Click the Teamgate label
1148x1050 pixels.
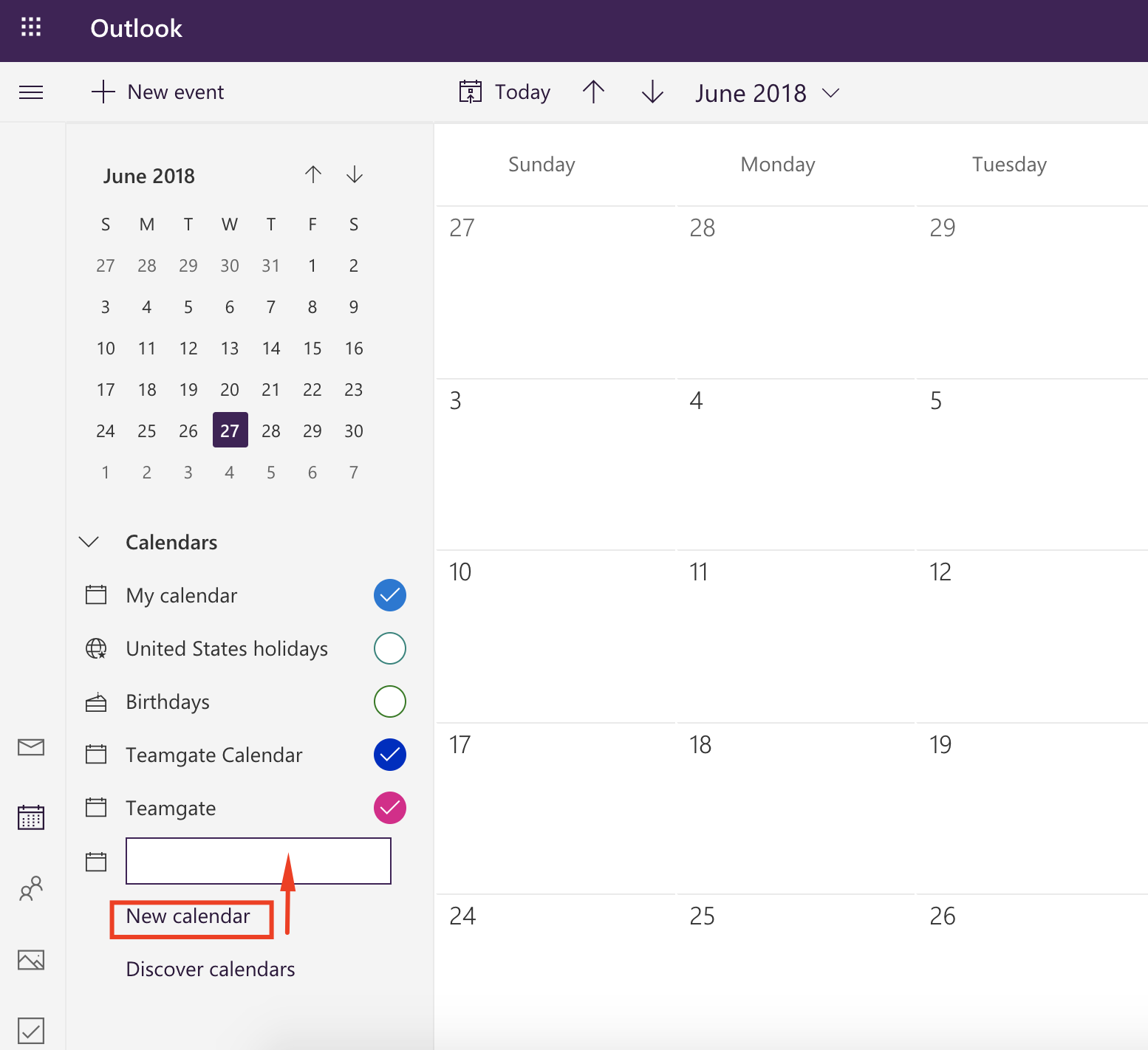pyautogui.click(x=171, y=808)
